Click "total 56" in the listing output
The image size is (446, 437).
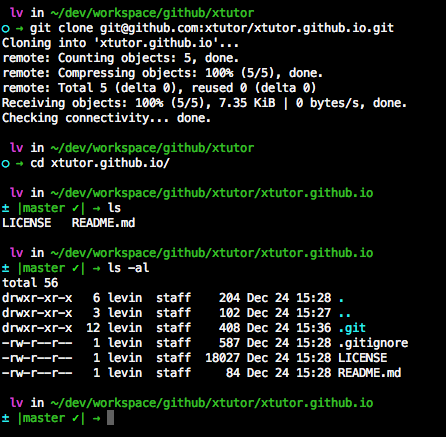[x=30, y=283]
